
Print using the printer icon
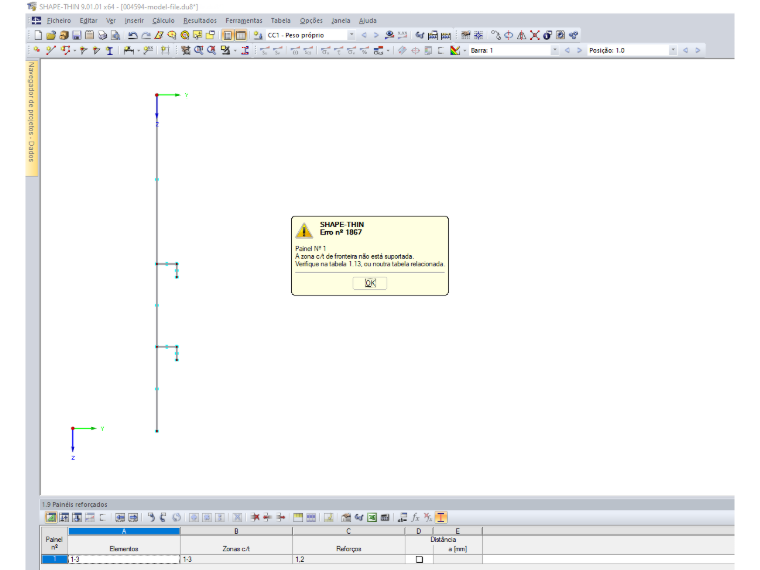point(102,35)
